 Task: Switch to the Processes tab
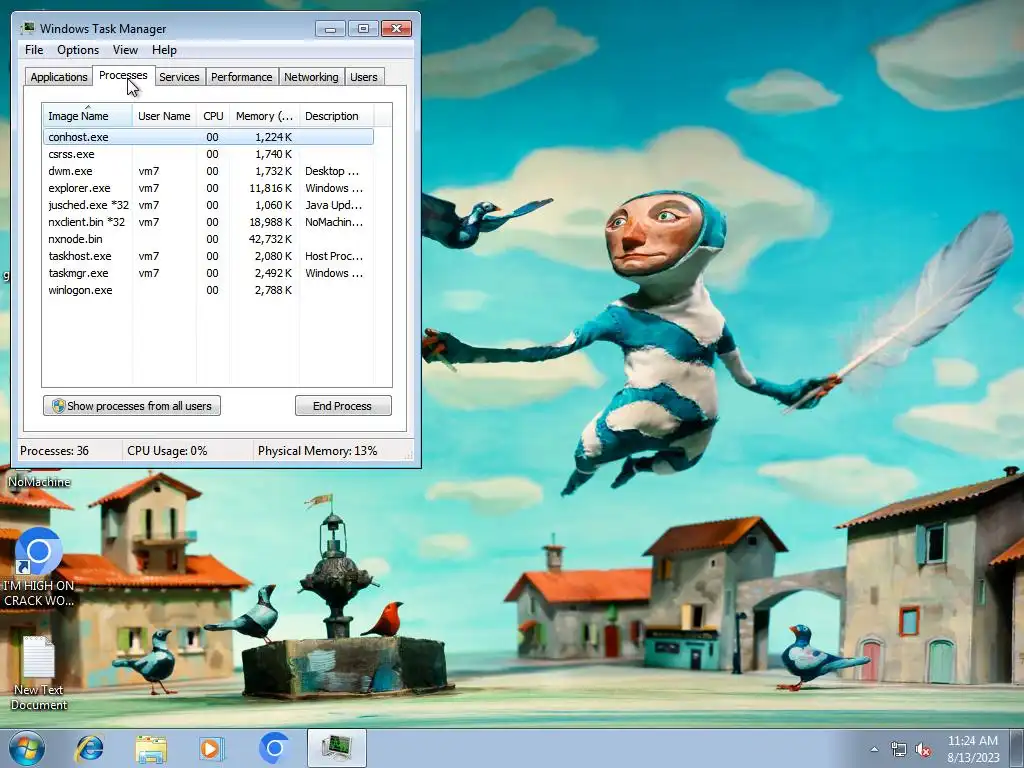click(x=123, y=75)
